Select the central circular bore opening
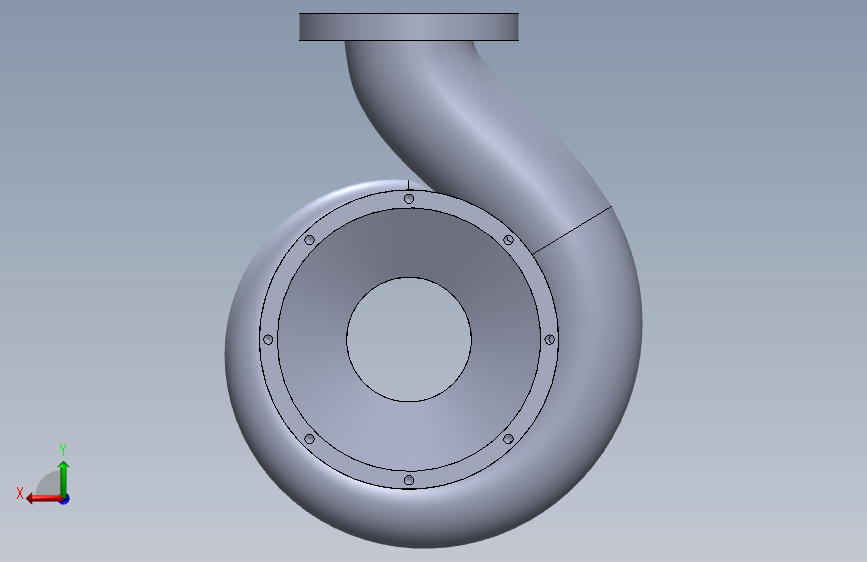This screenshot has width=867, height=562. 409,339
